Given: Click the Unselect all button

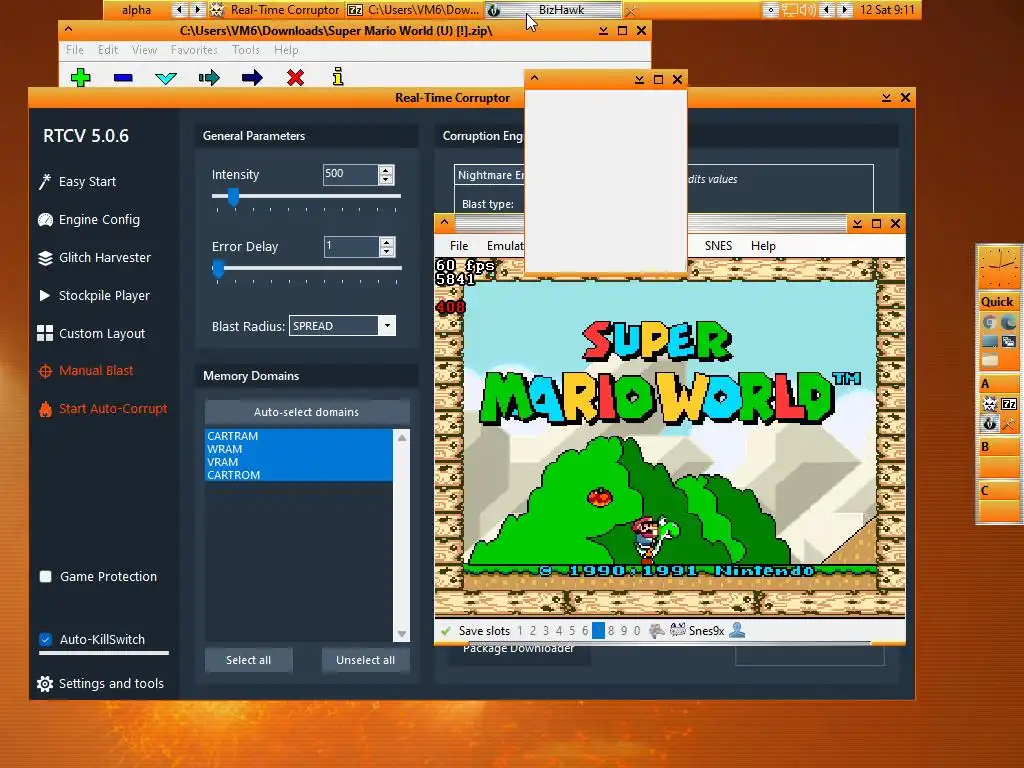Looking at the screenshot, I should 365,660.
